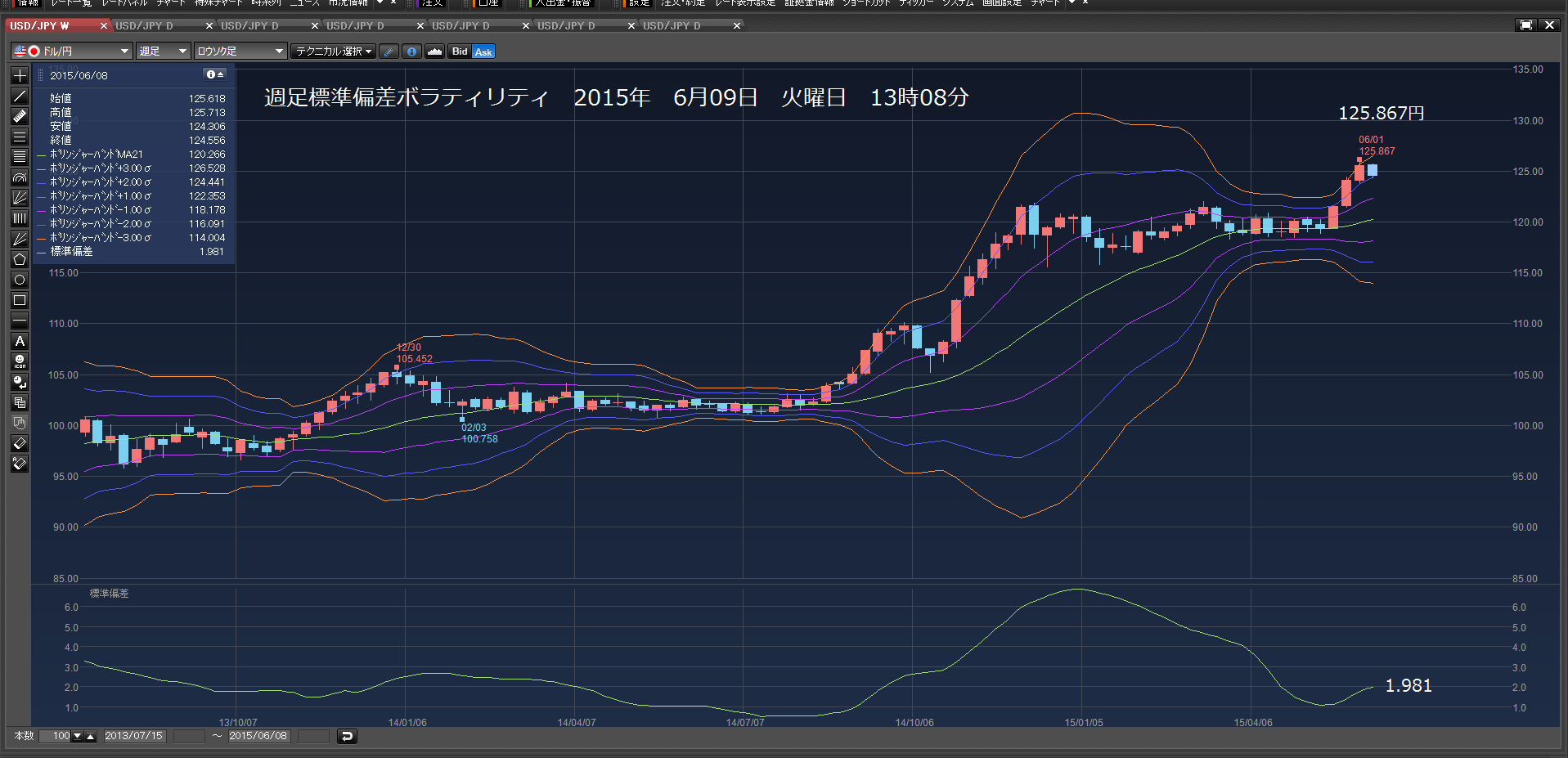Select the vertical time zone lines tool
Viewport: 1568px width, 758px height.
(20, 218)
